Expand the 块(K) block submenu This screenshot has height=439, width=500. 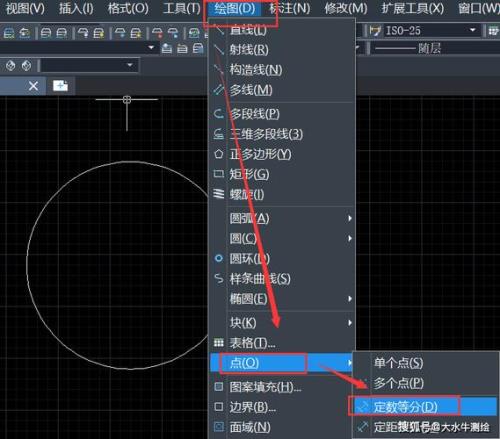tap(282, 322)
